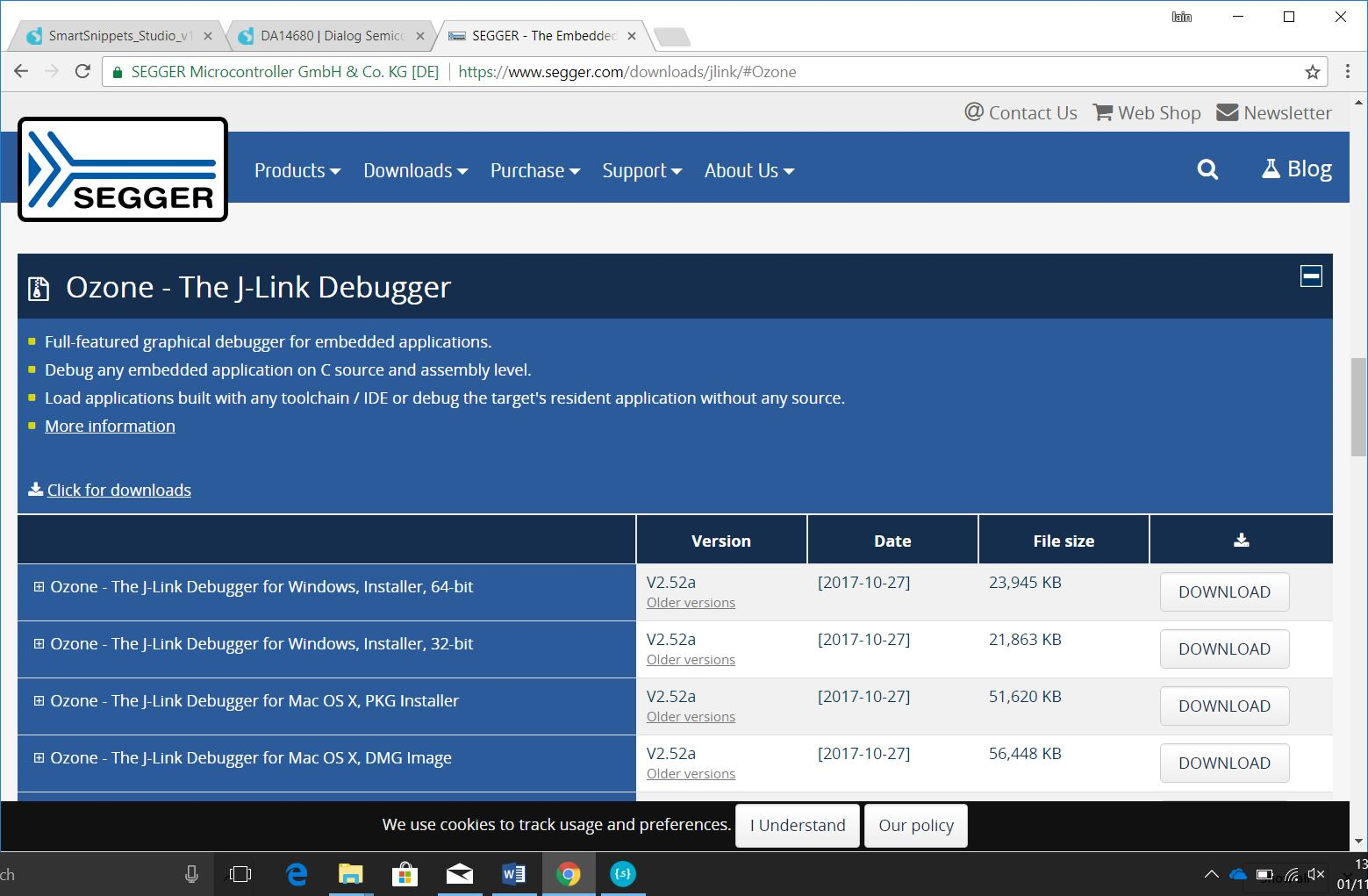Click the page vertical scrollbar thumb
This screenshot has width=1368, height=896.
[1358, 406]
